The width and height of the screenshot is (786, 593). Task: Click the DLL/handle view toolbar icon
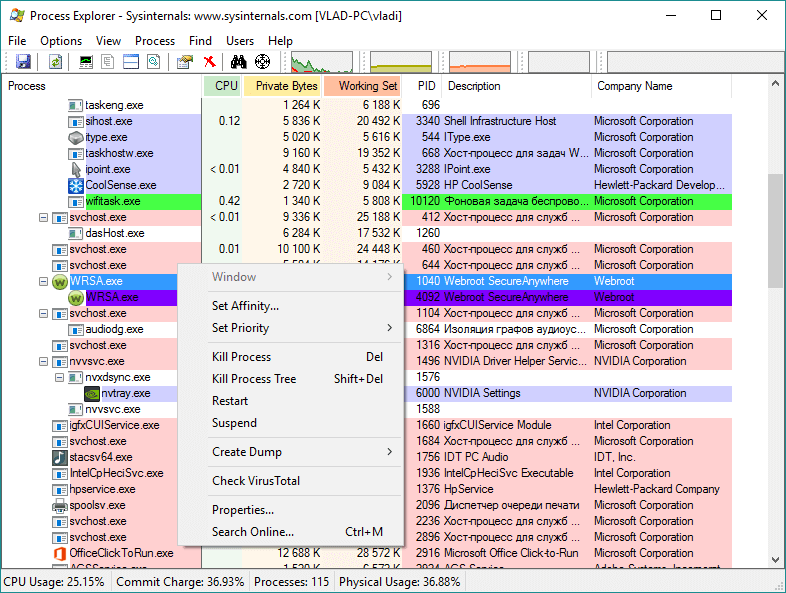point(153,62)
